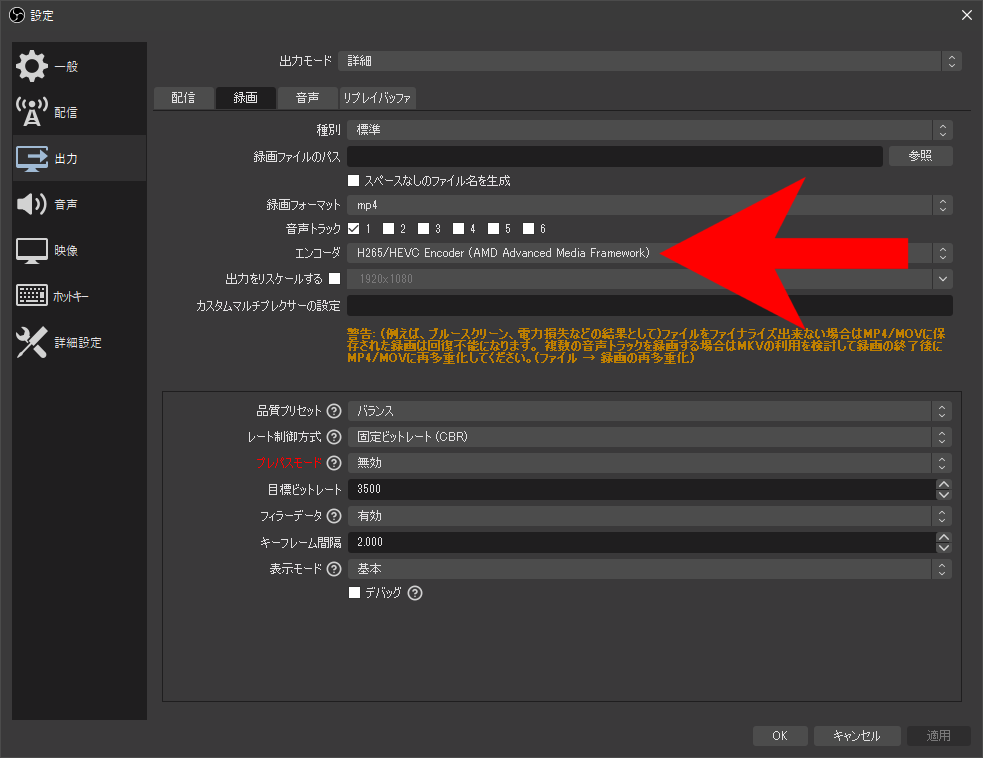
Task: Switch to the 音声 tab
Action: point(308,98)
